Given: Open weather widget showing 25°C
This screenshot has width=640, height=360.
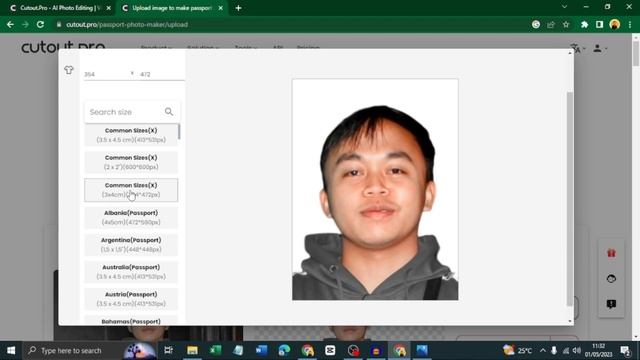Looking at the screenshot, I should pos(518,351).
